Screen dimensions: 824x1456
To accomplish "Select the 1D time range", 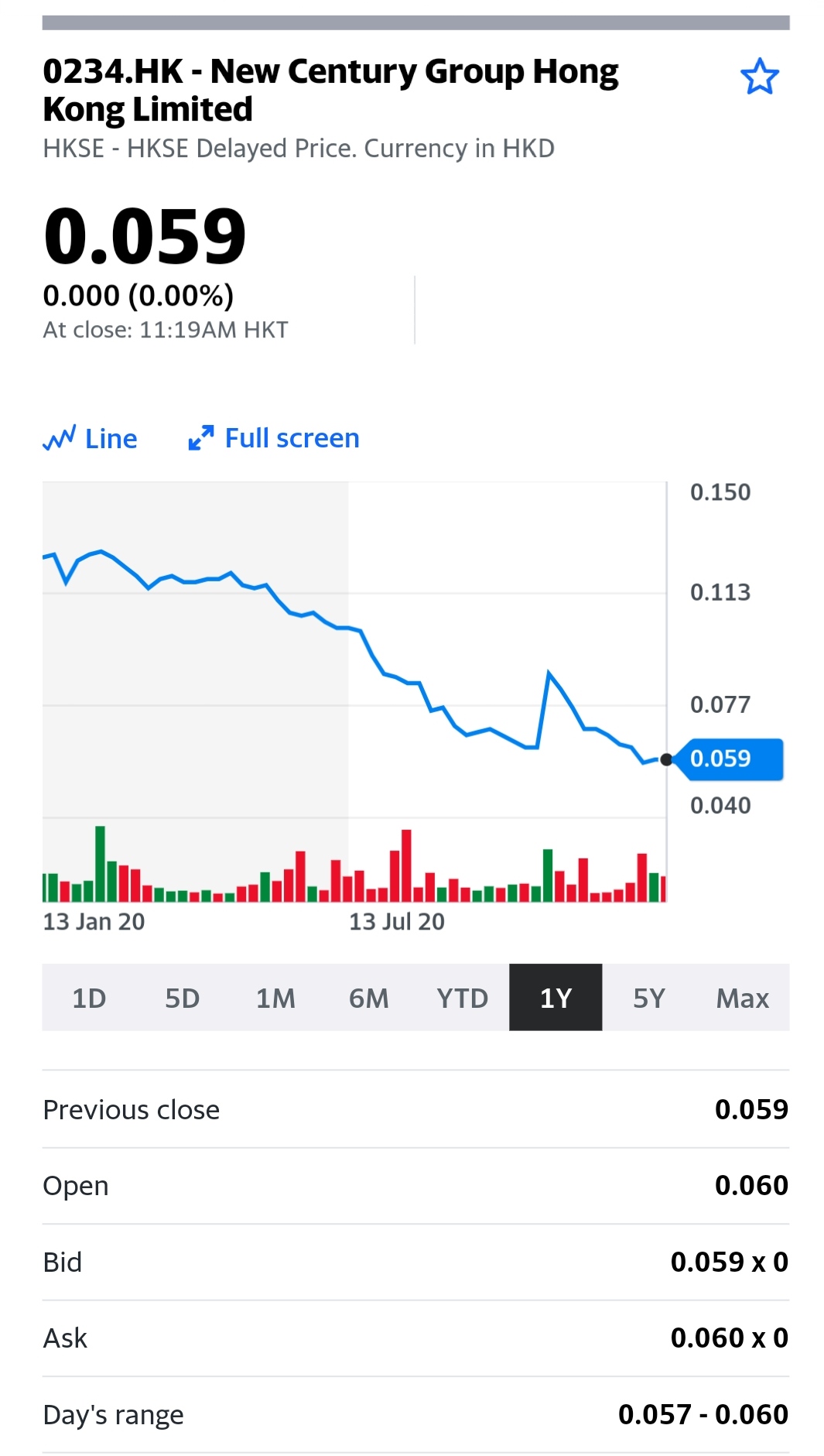I will 89,998.
